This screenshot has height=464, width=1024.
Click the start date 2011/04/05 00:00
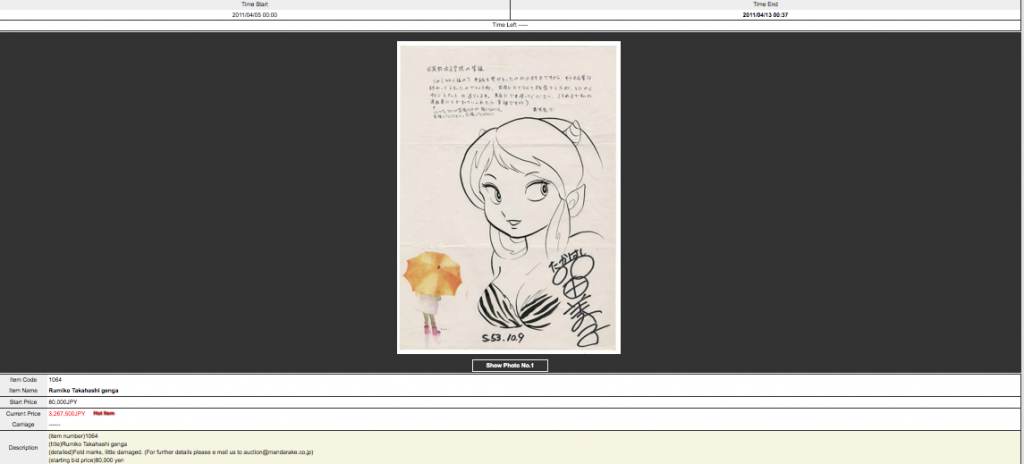[255, 14]
